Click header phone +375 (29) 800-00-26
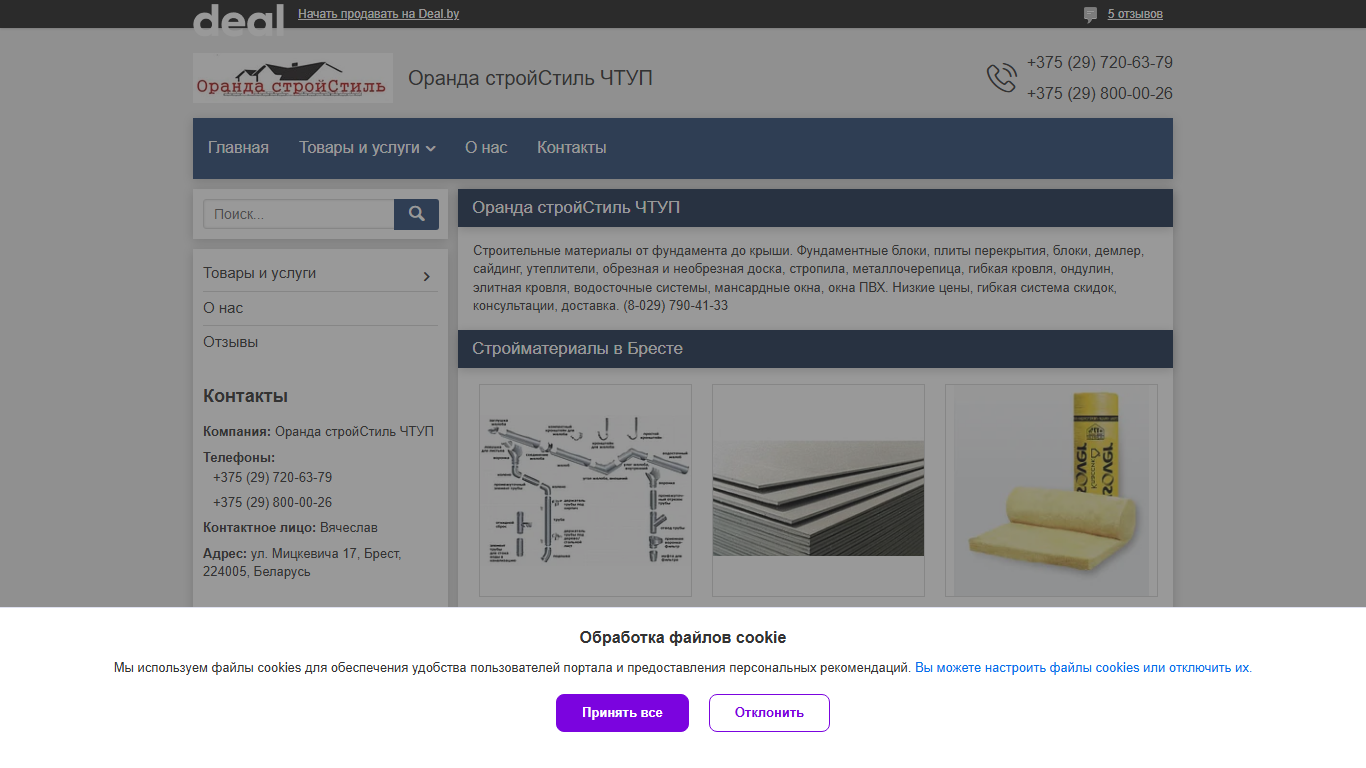1366x768 pixels. point(1099,94)
